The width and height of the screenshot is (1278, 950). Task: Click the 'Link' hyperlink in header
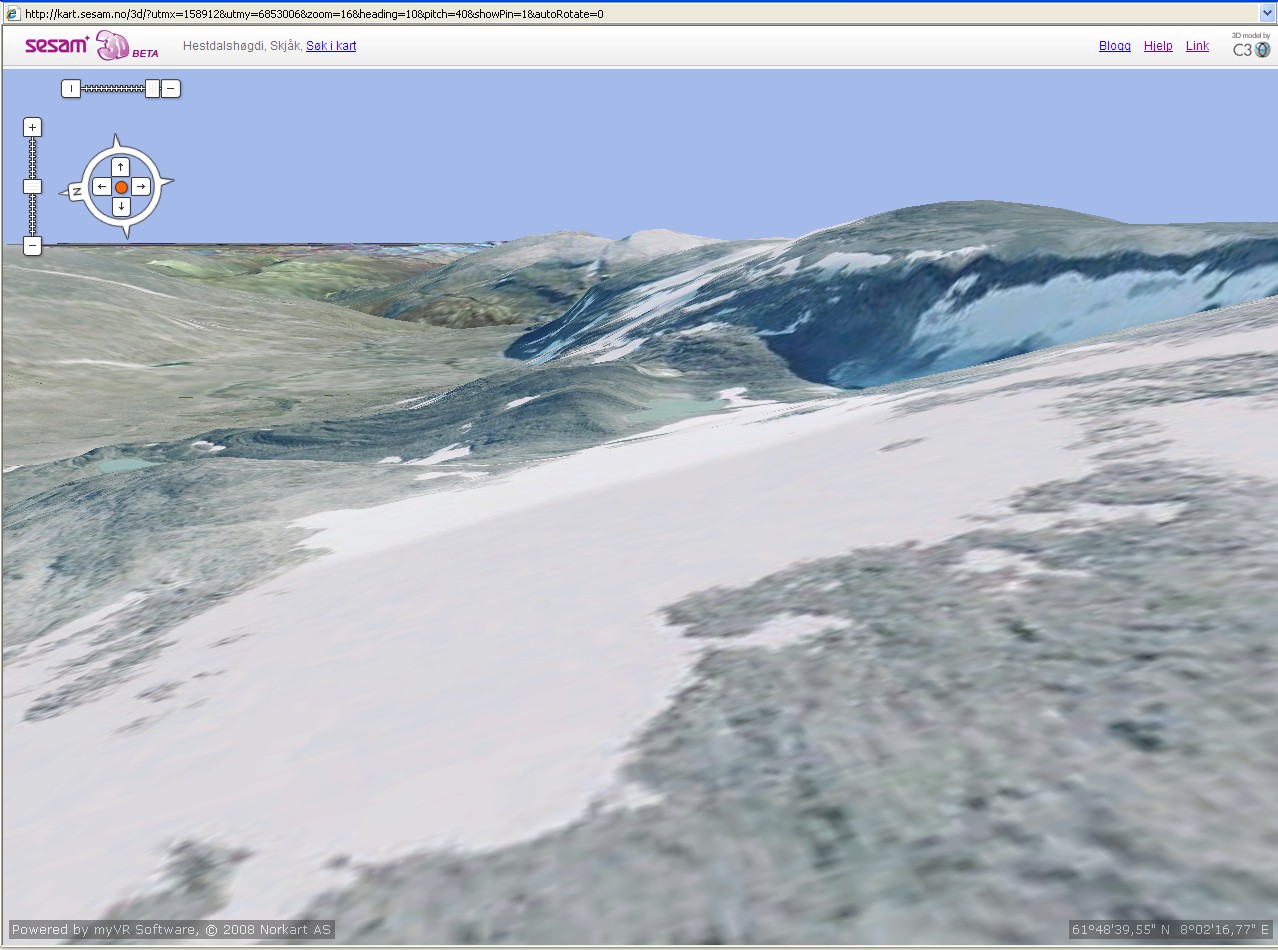(1197, 46)
